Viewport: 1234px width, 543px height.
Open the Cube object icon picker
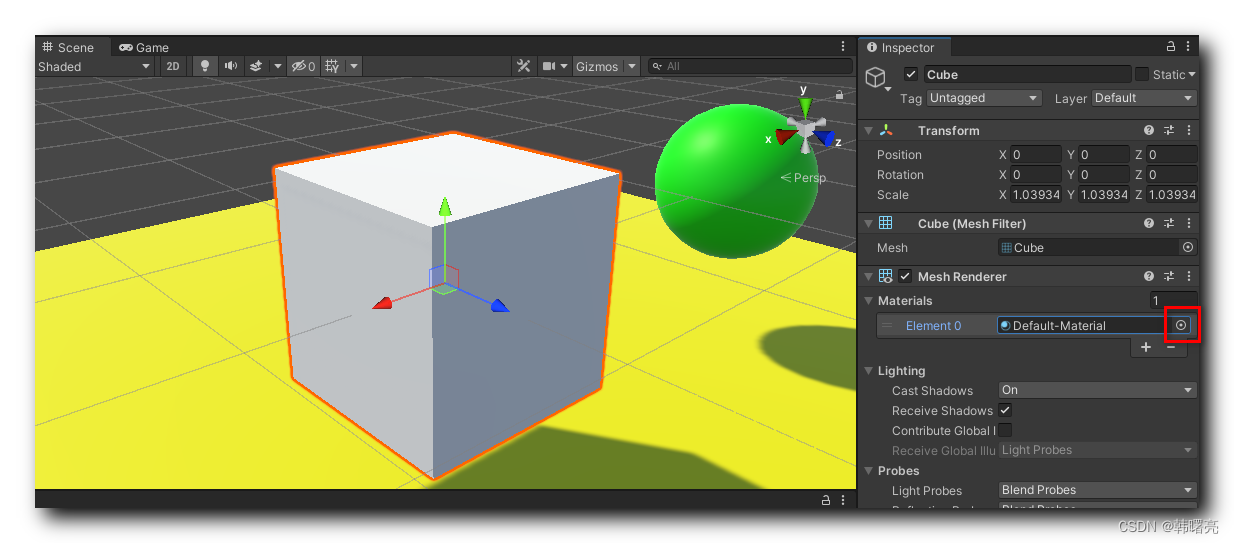tap(877, 79)
